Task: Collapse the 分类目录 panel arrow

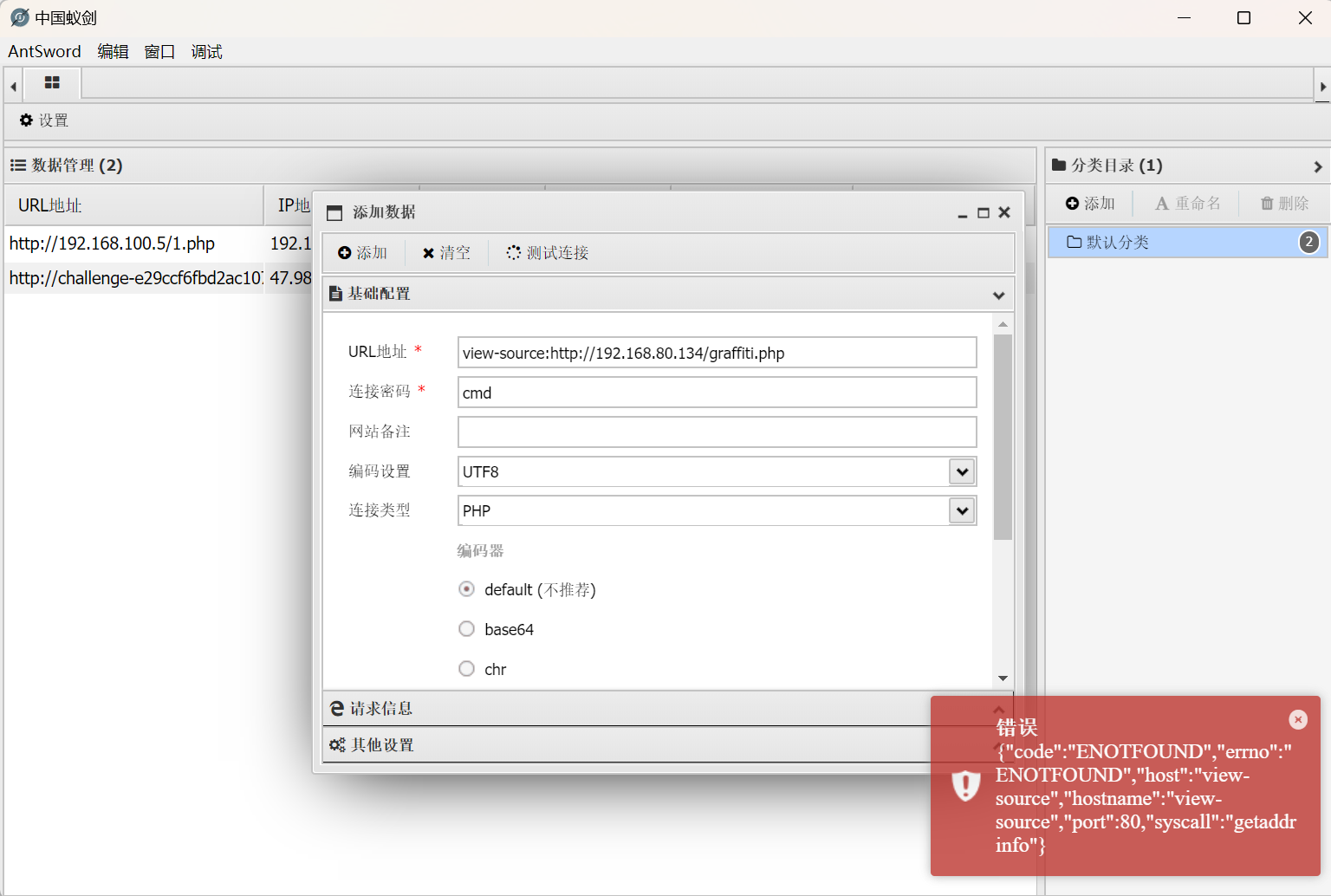Action: 1318,166
